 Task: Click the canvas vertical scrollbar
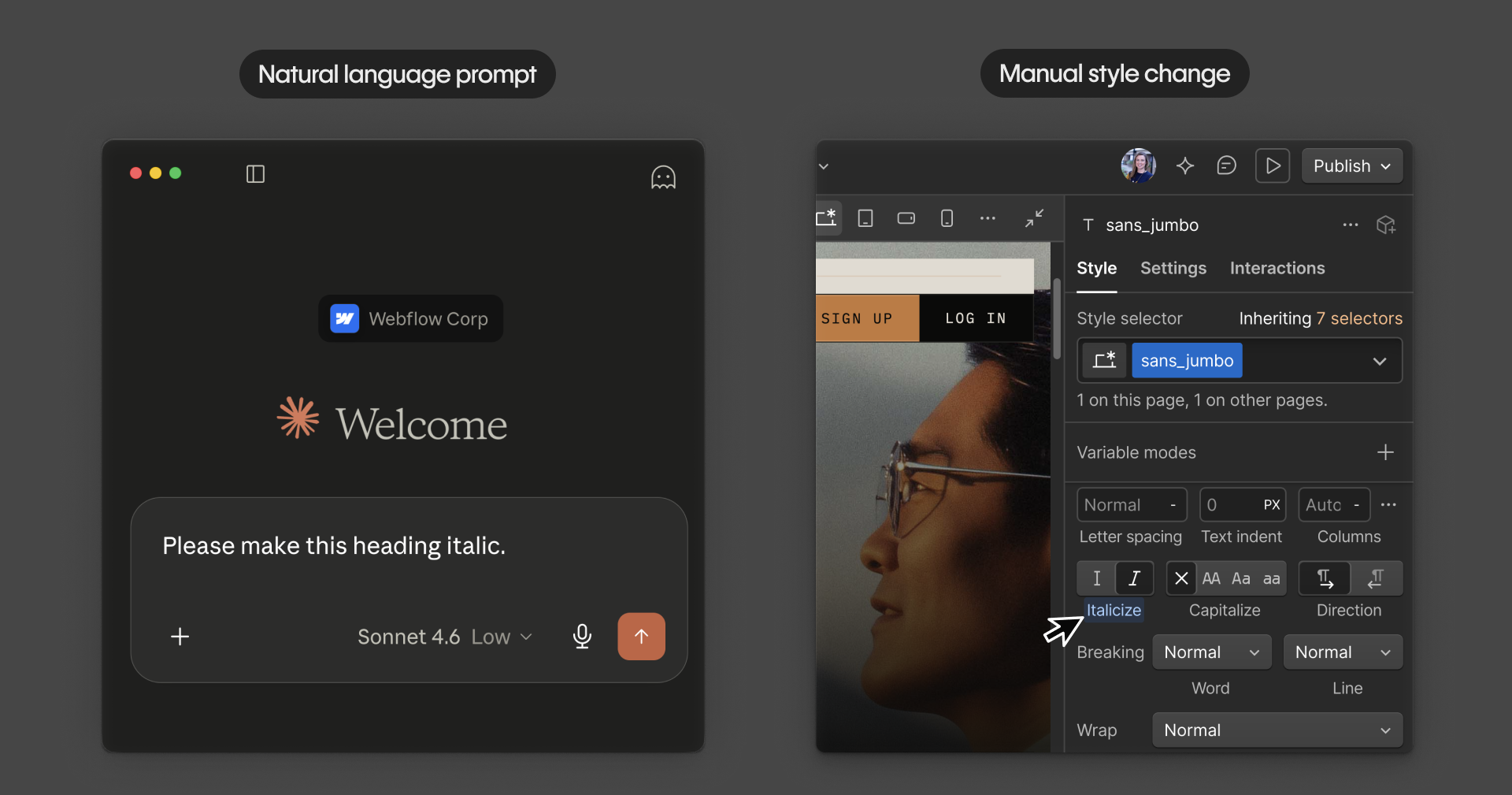(1057, 318)
